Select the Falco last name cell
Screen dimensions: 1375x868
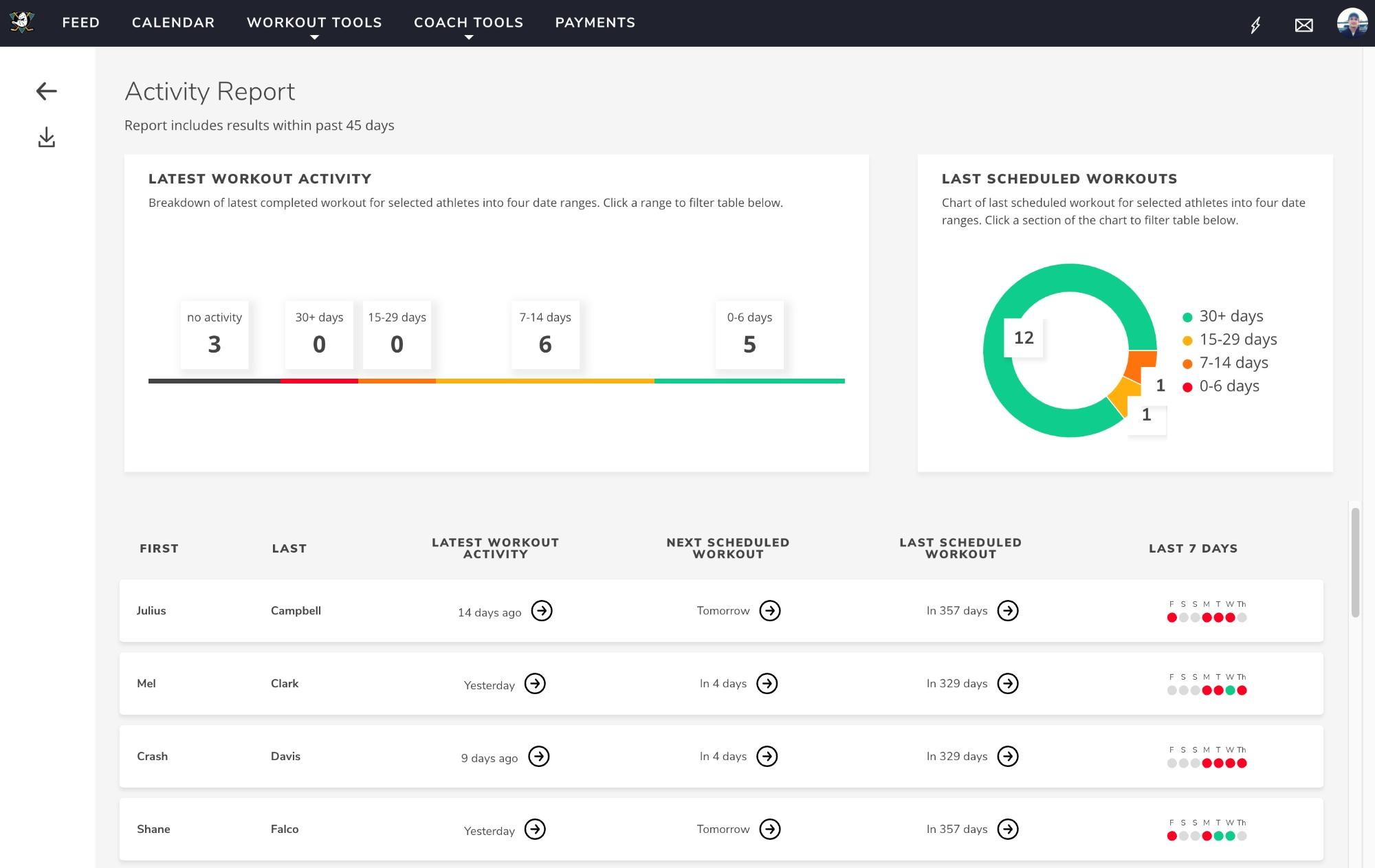coord(285,829)
